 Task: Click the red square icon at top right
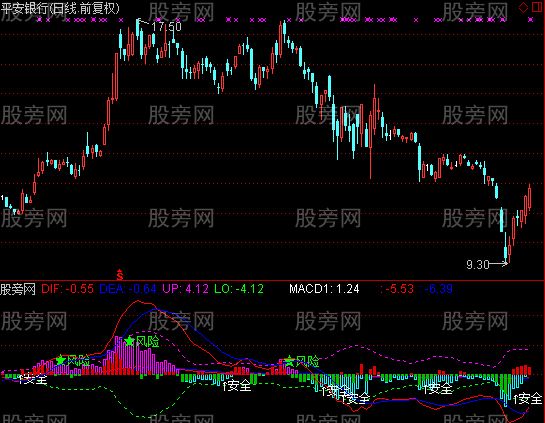coord(537,7)
